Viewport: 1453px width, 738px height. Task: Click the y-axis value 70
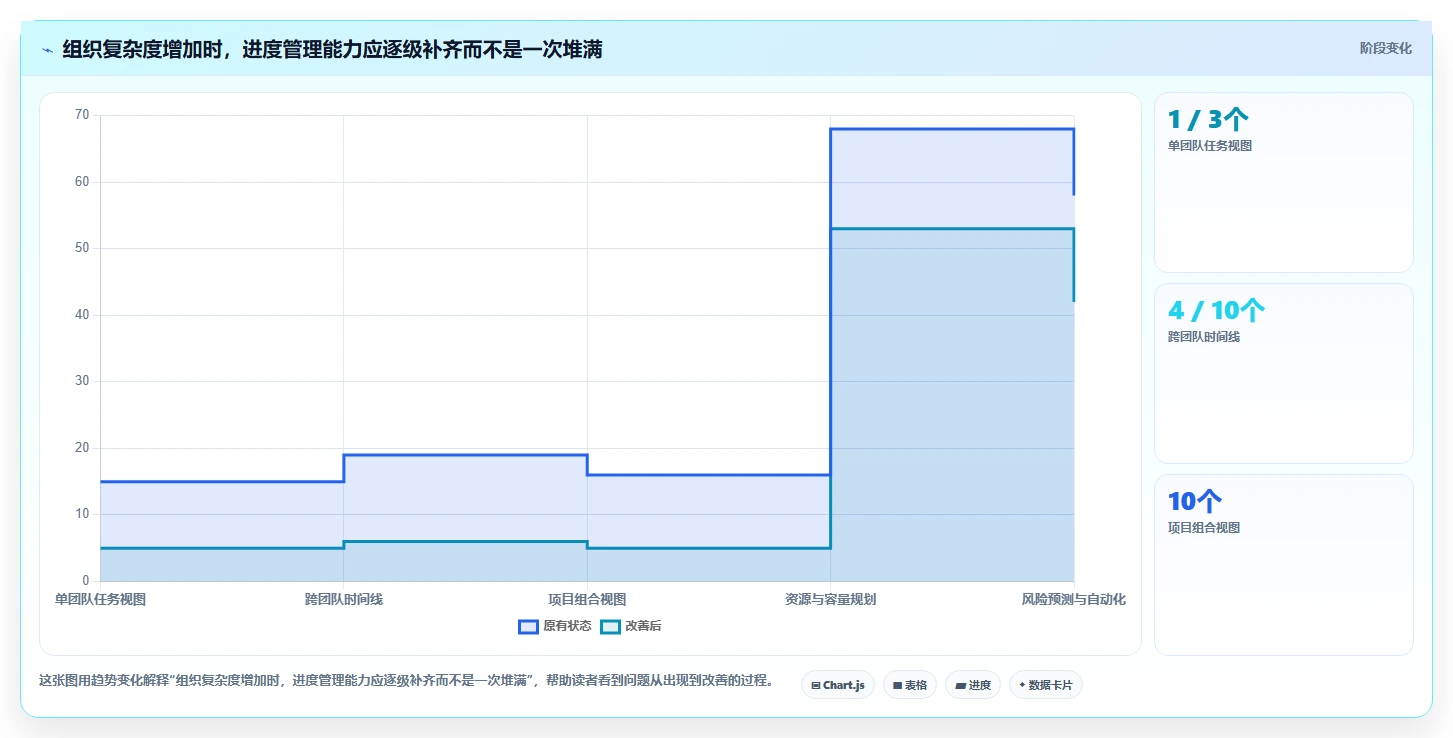[x=82, y=115]
